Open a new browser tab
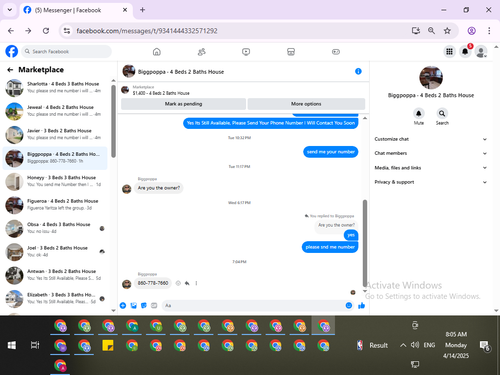The height and width of the screenshot is (375, 500). point(142,10)
